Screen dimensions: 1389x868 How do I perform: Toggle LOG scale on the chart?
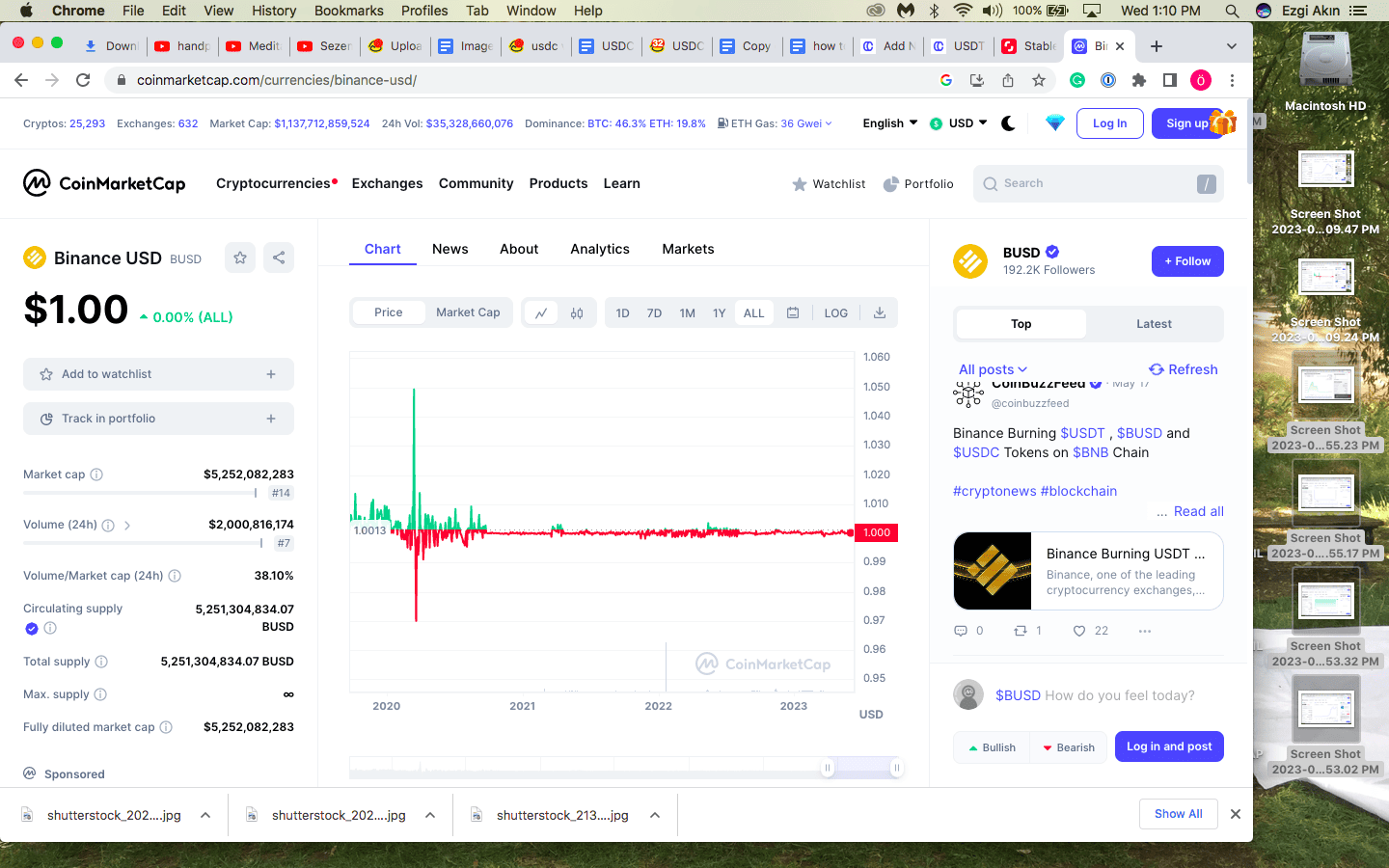pyautogui.click(x=836, y=313)
